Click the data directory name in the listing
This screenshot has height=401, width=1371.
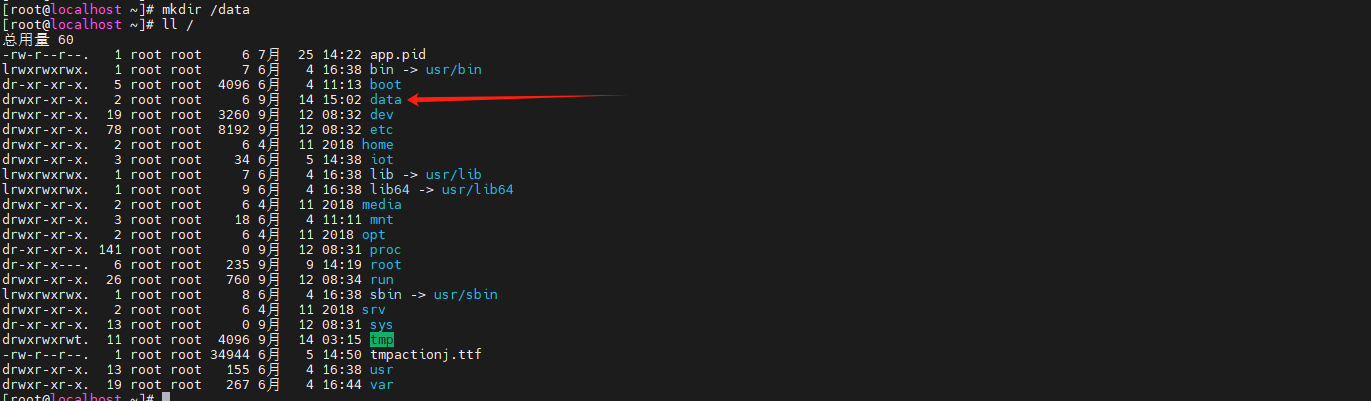point(385,100)
